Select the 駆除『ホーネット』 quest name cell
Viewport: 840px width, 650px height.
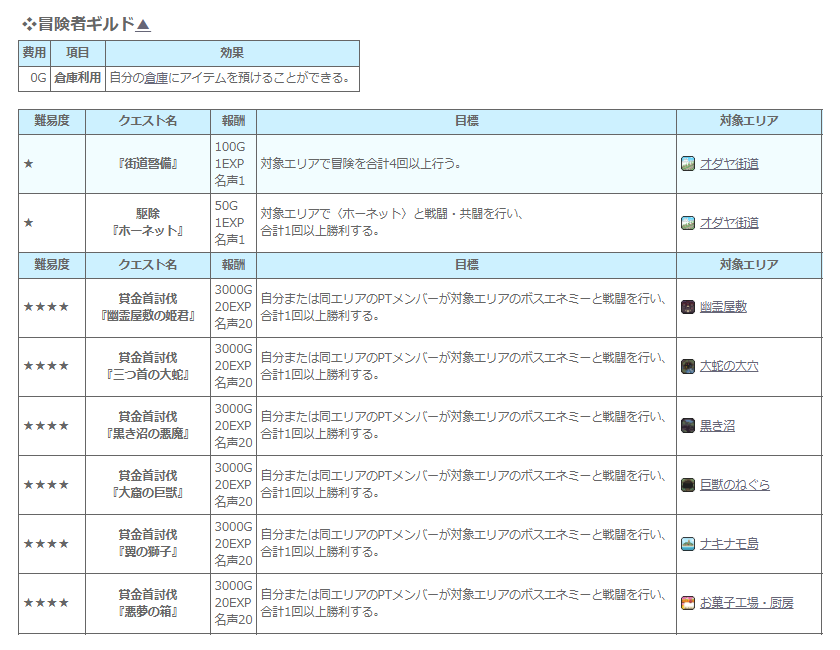[148, 222]
